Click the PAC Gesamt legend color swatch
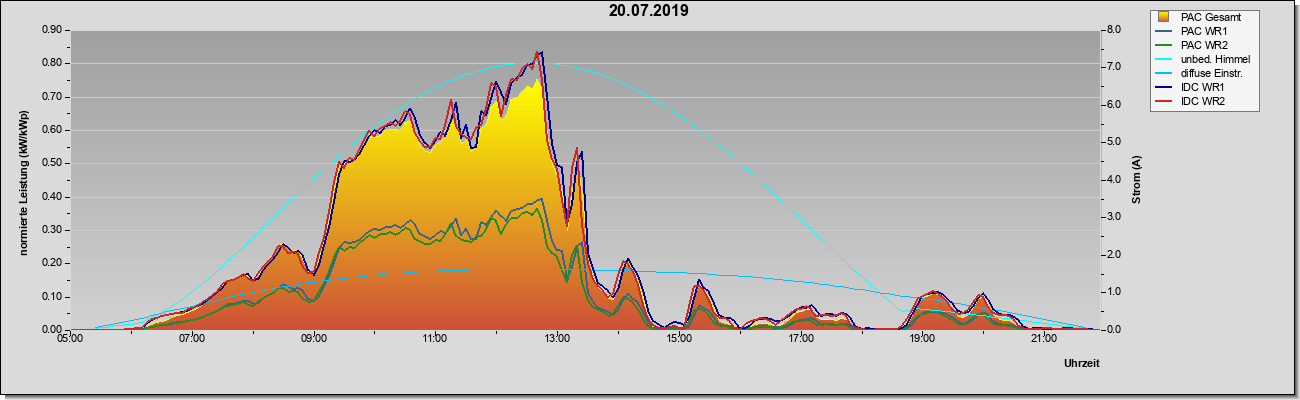This screenshot has height=400, width=1300. click(x=1165, y=17)
